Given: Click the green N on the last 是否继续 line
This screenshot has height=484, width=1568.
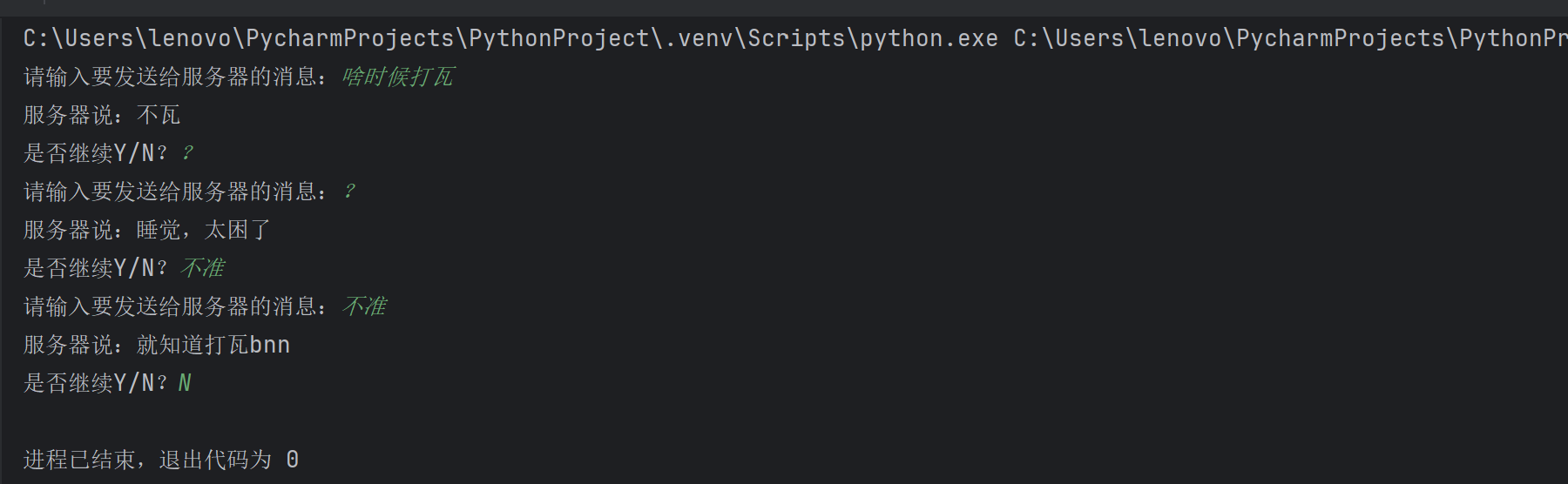Looking at the screenshot, I should pos(185,383).
